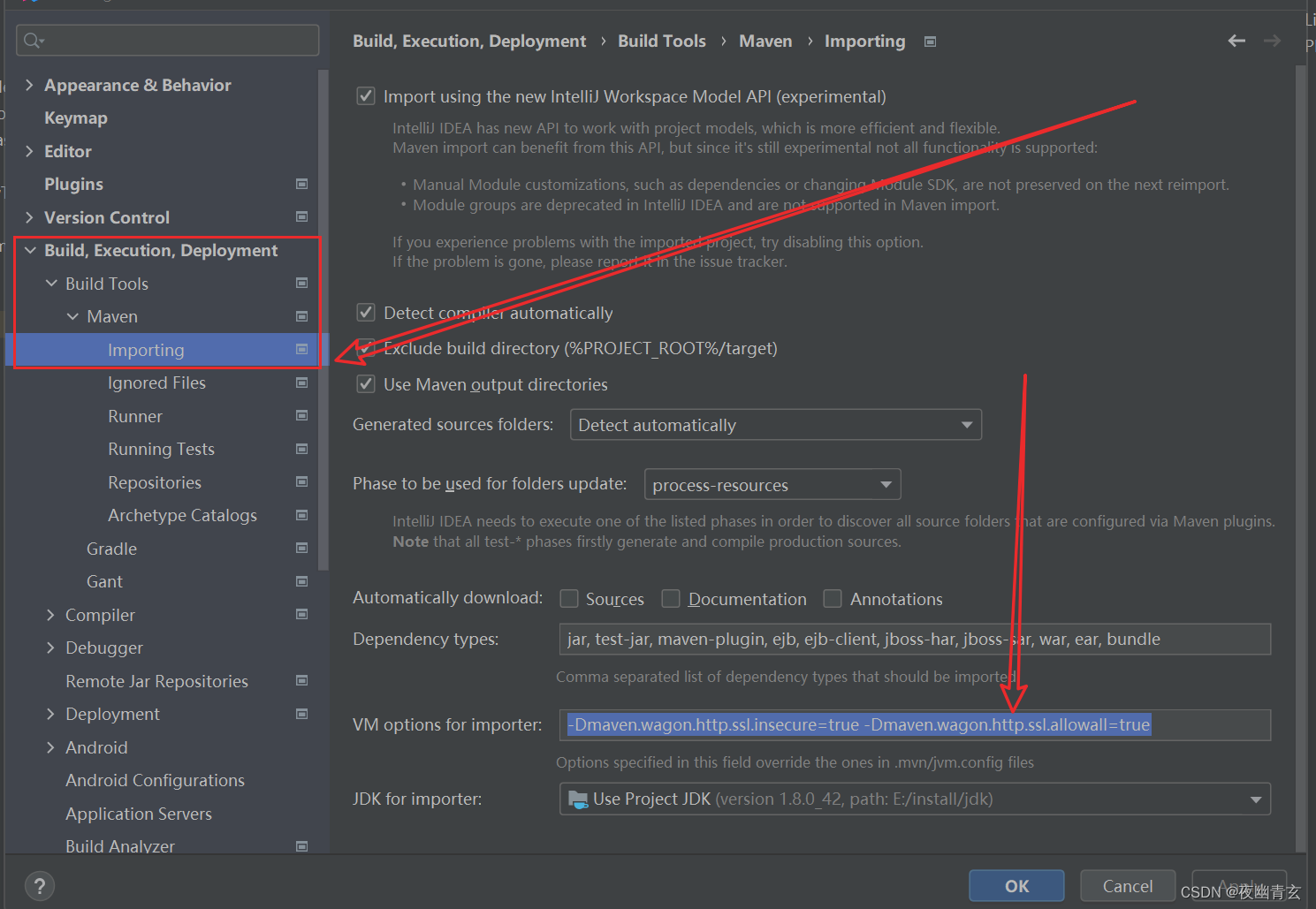Expand the Debugger node

50,648
